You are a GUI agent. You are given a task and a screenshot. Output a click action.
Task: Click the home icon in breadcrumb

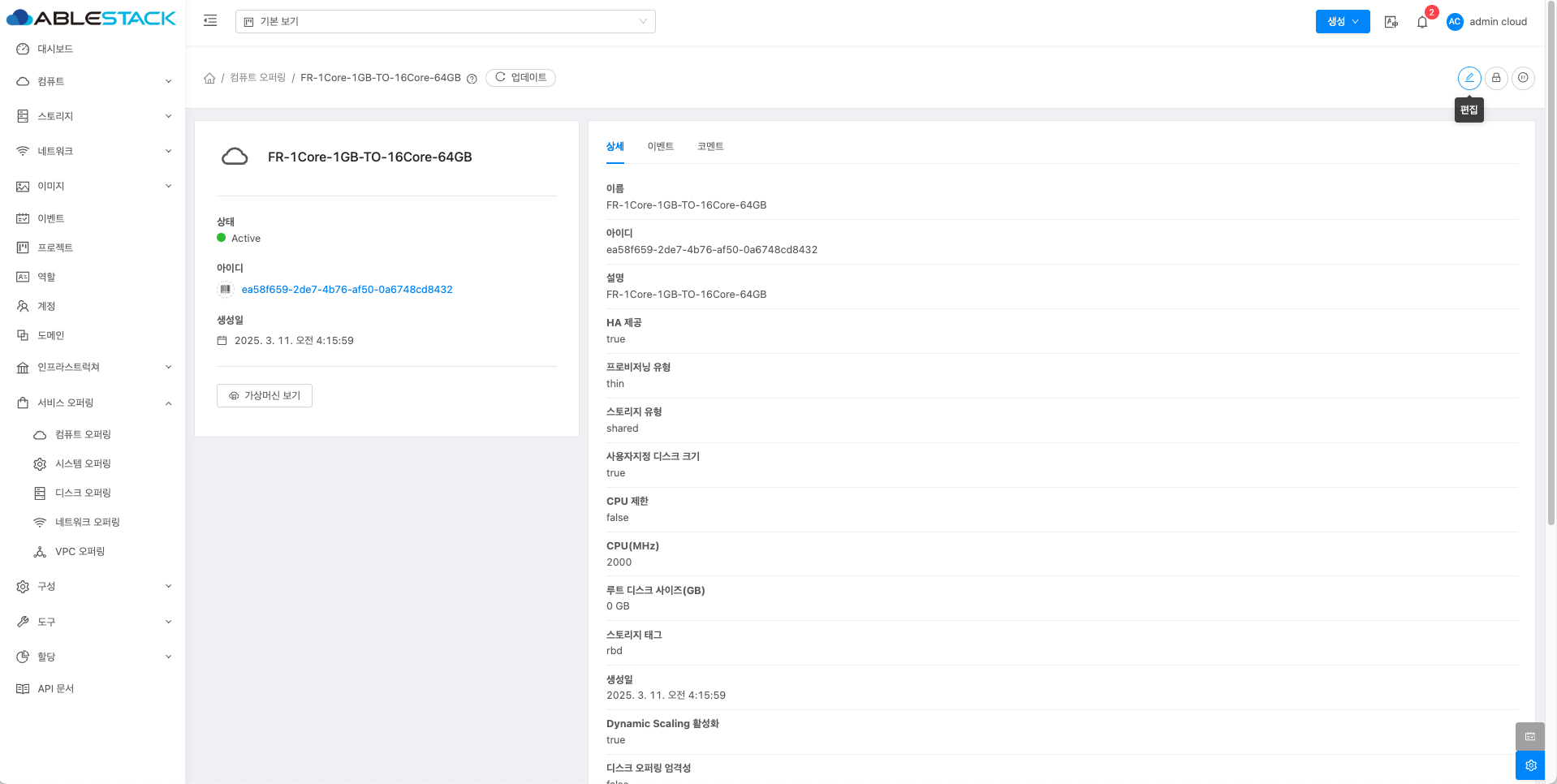[209, 78]
